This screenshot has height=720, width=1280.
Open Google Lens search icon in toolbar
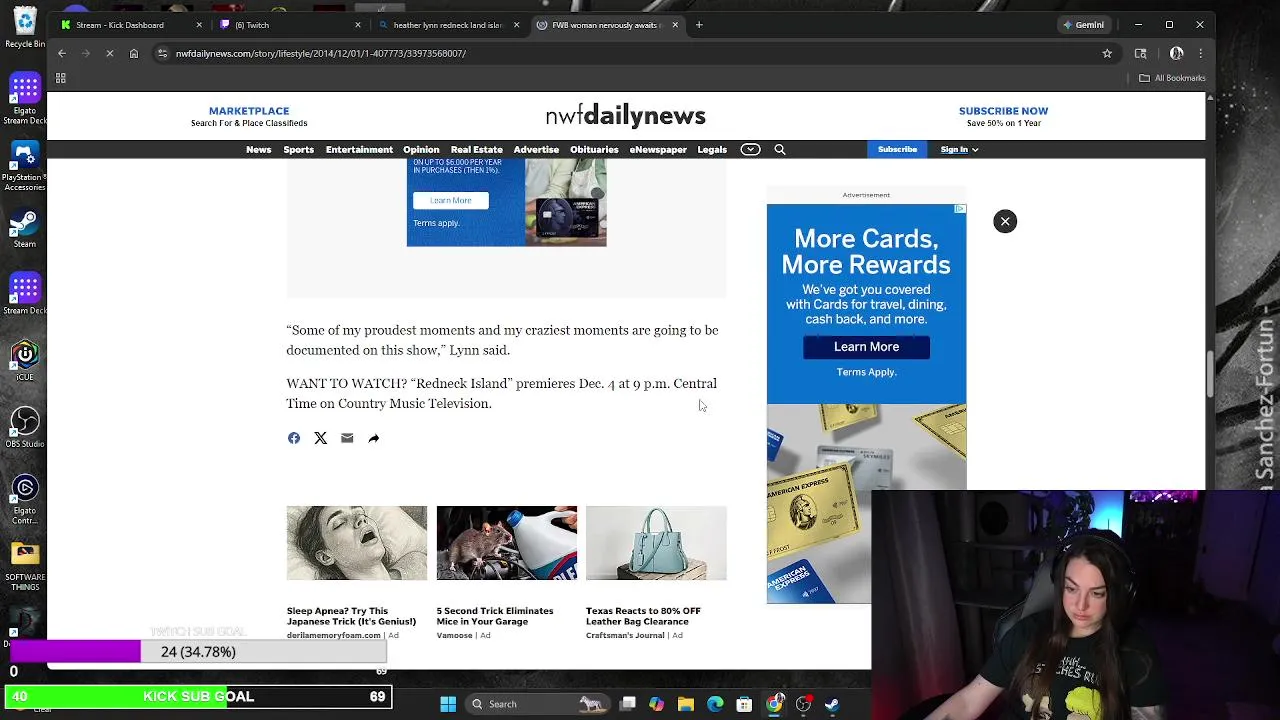1141,53
